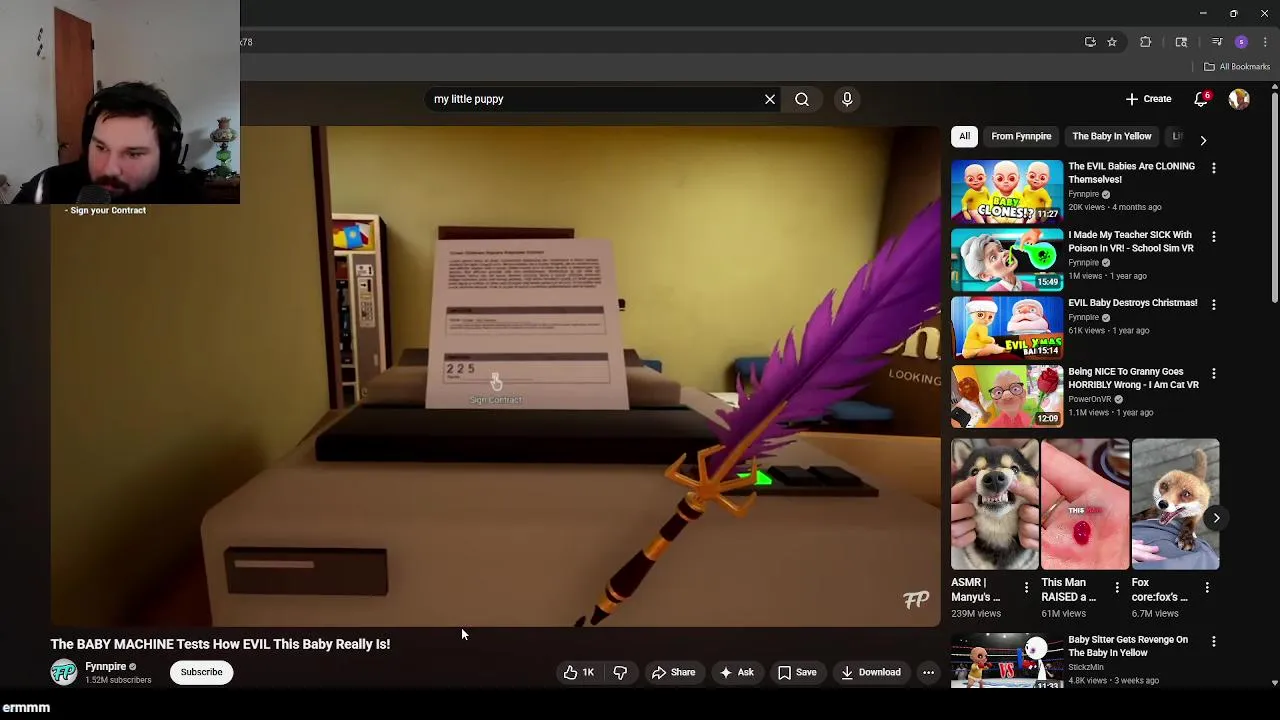
Task: Ask about this video
Action: point(737,672)
